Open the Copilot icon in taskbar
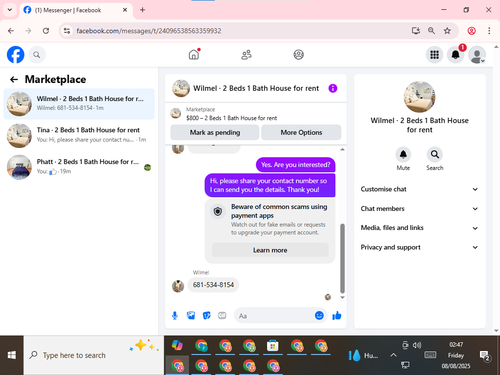 tap(177, 346)
